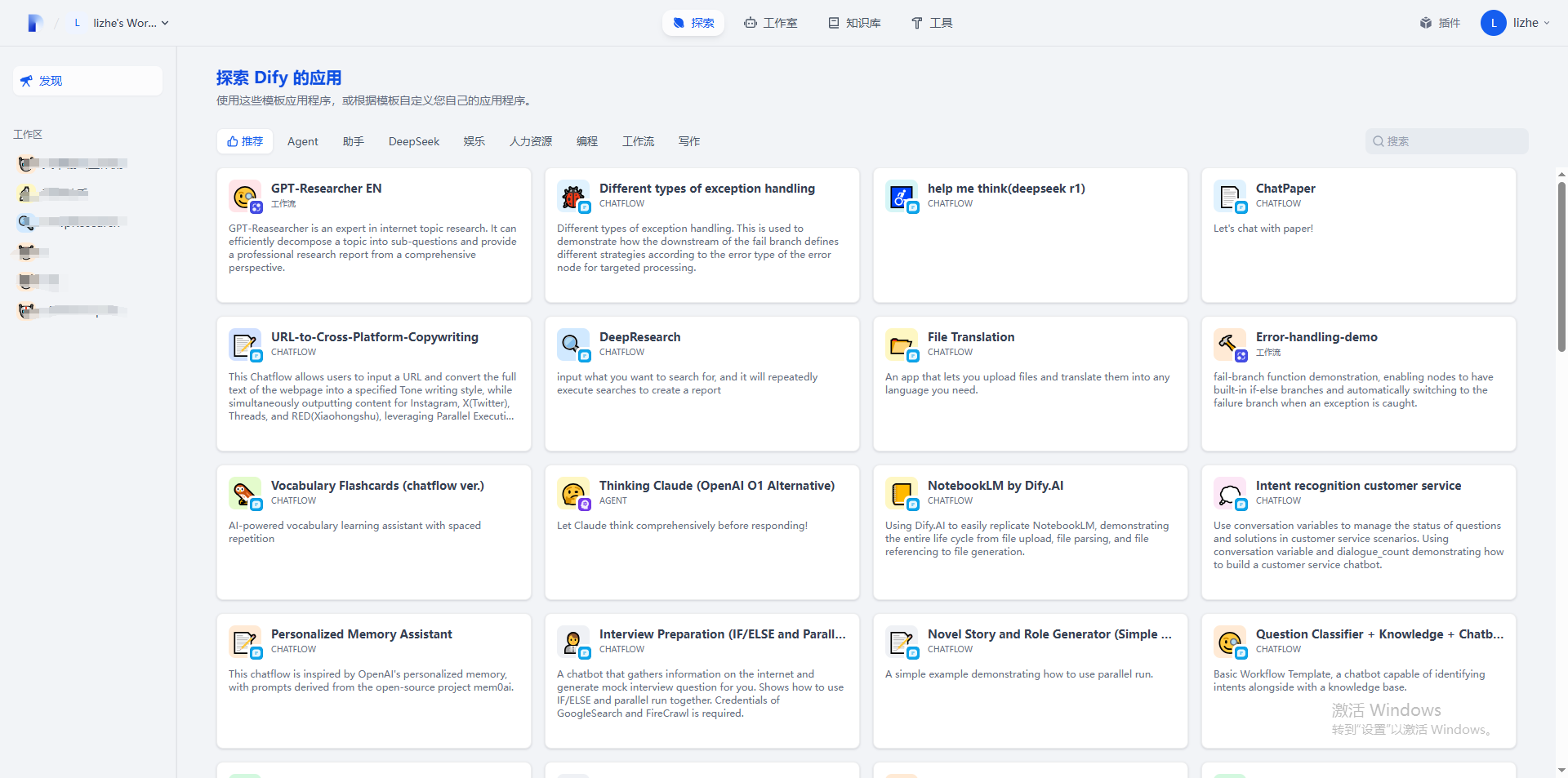Go to the 探索 tab

693,23
